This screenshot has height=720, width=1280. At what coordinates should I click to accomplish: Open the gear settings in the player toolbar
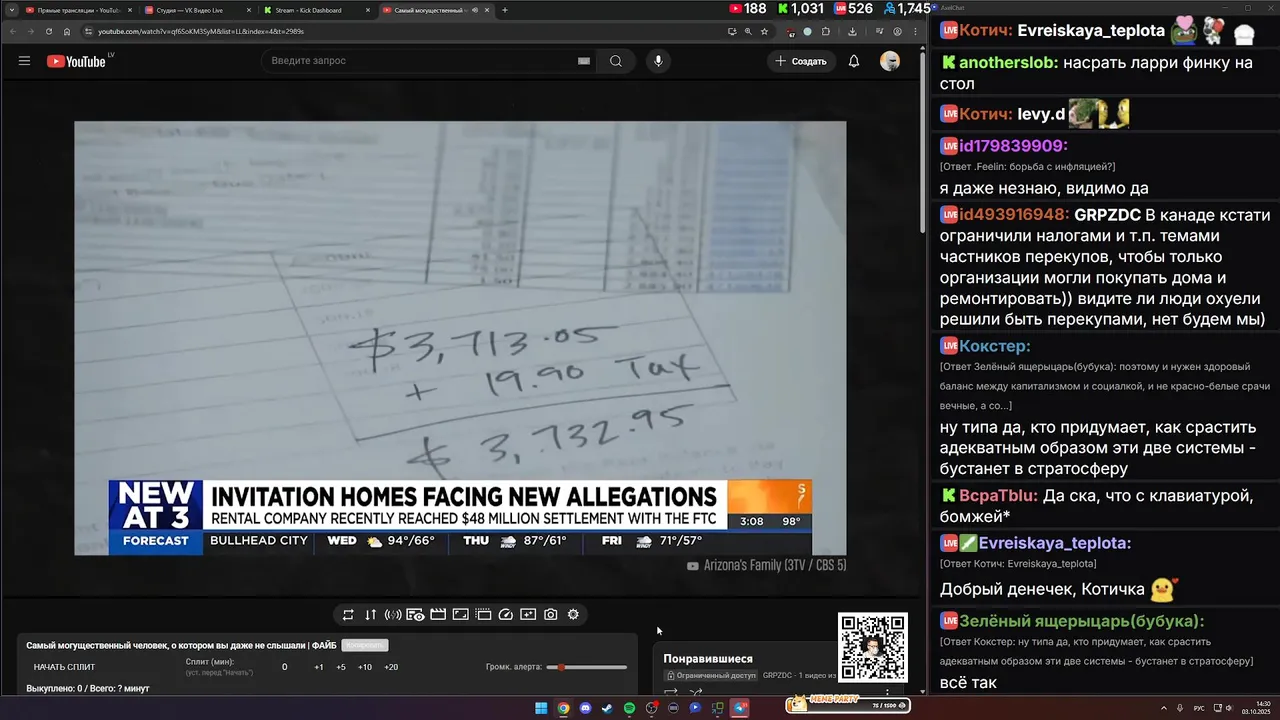pyautogui.click(x=573, y=615)
